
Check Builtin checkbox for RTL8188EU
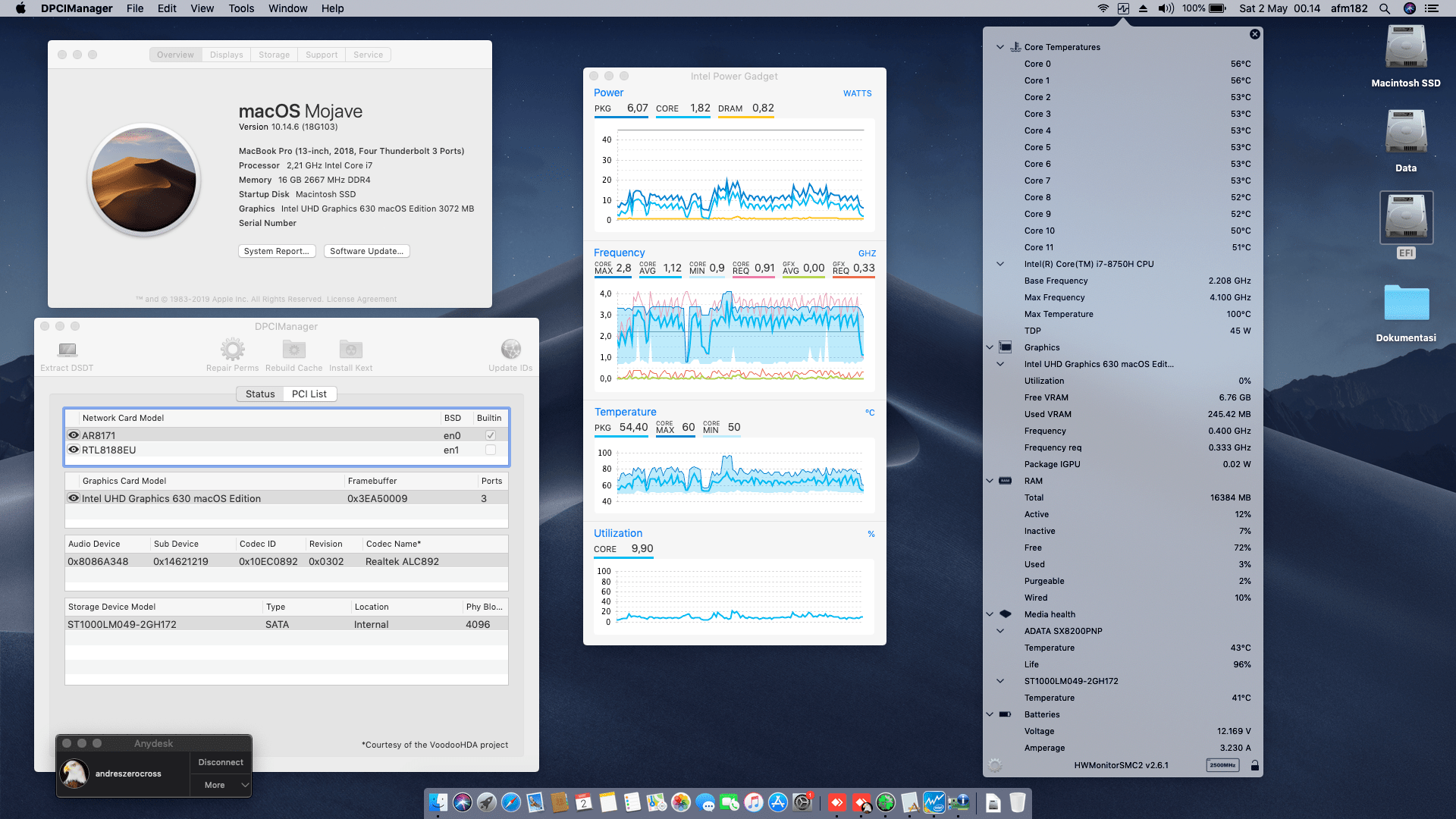tap(491, 450)
